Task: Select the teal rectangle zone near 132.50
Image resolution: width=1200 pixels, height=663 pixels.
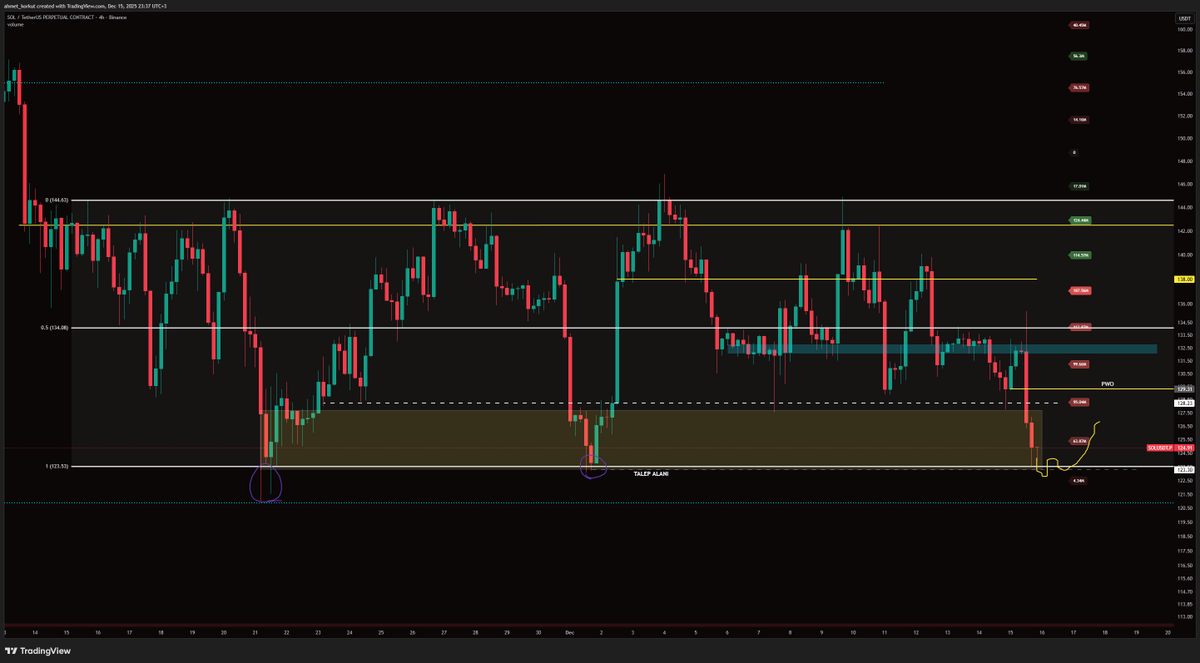Action: tap(942, 349)
